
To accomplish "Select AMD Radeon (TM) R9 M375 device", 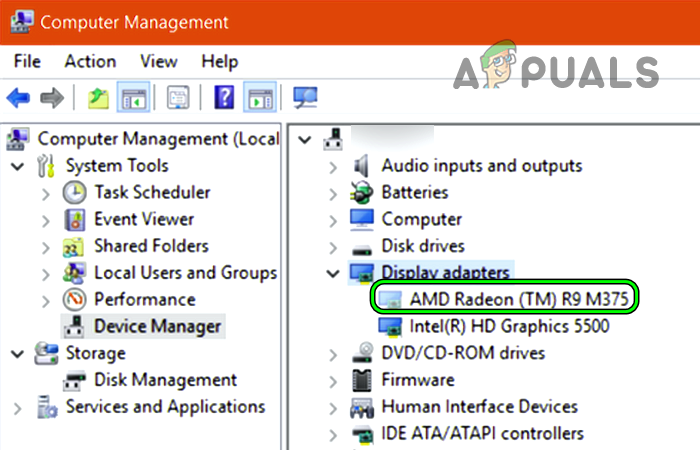I will pos(519,300).
